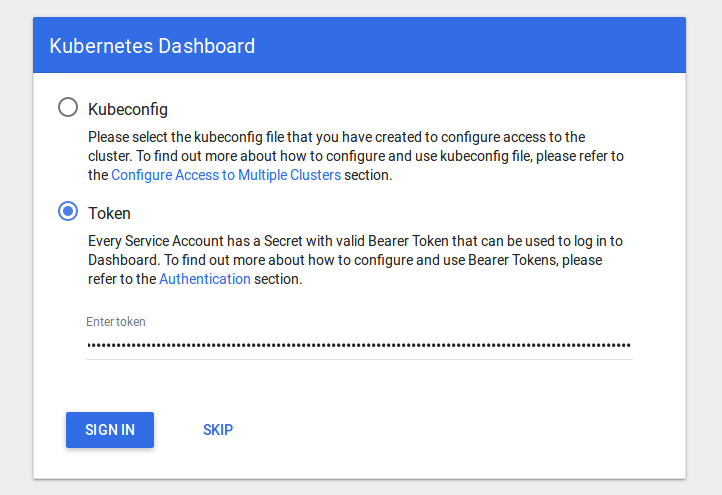This screenshot has height=495, width=722.
Task: Select the Token radio button circle
Action: pyautogui.click(x=68, y=211)
